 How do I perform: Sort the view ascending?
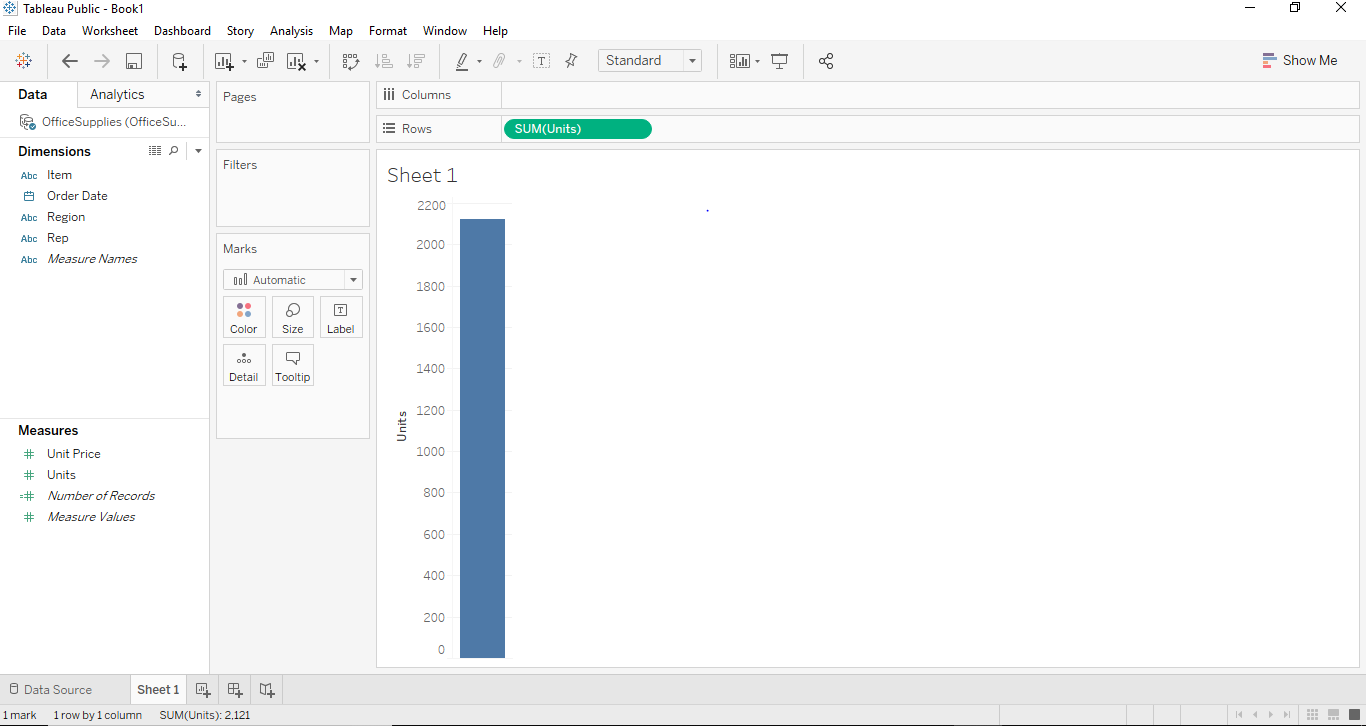(x=384, y=60)
